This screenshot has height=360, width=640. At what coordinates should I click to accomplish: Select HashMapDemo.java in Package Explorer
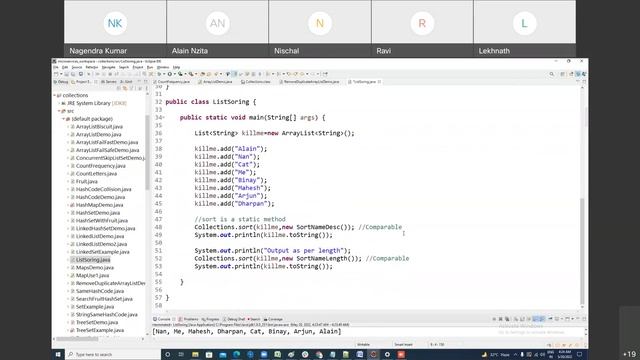tap(99, 205)
